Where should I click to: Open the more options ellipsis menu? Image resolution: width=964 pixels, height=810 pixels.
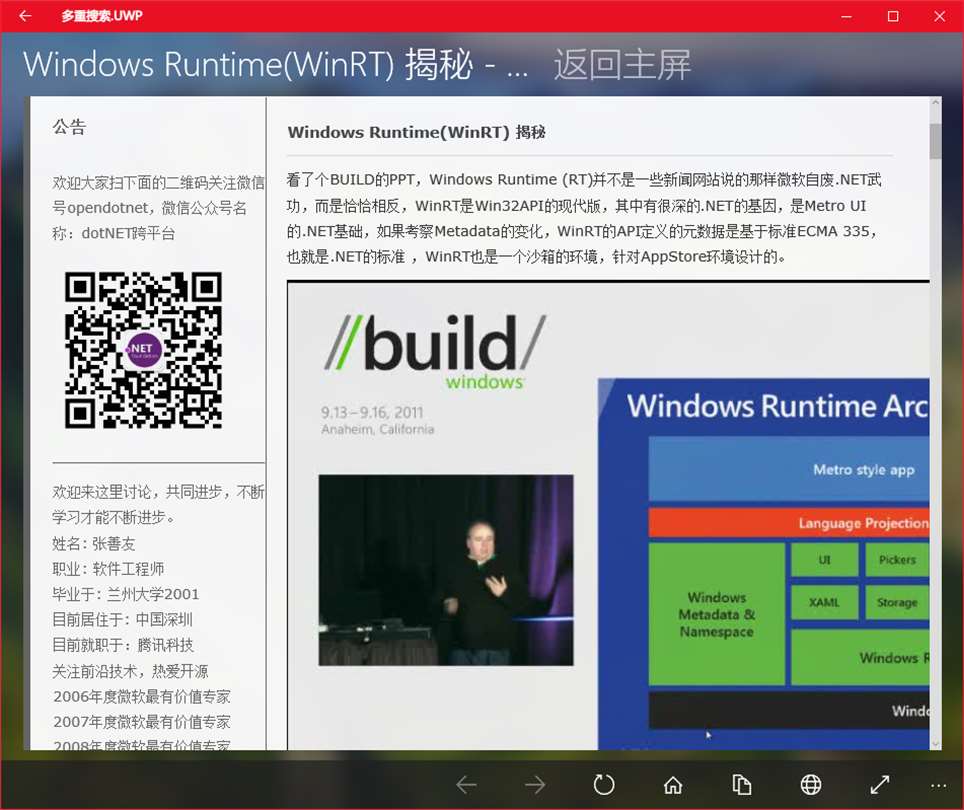tap(938, 785)
